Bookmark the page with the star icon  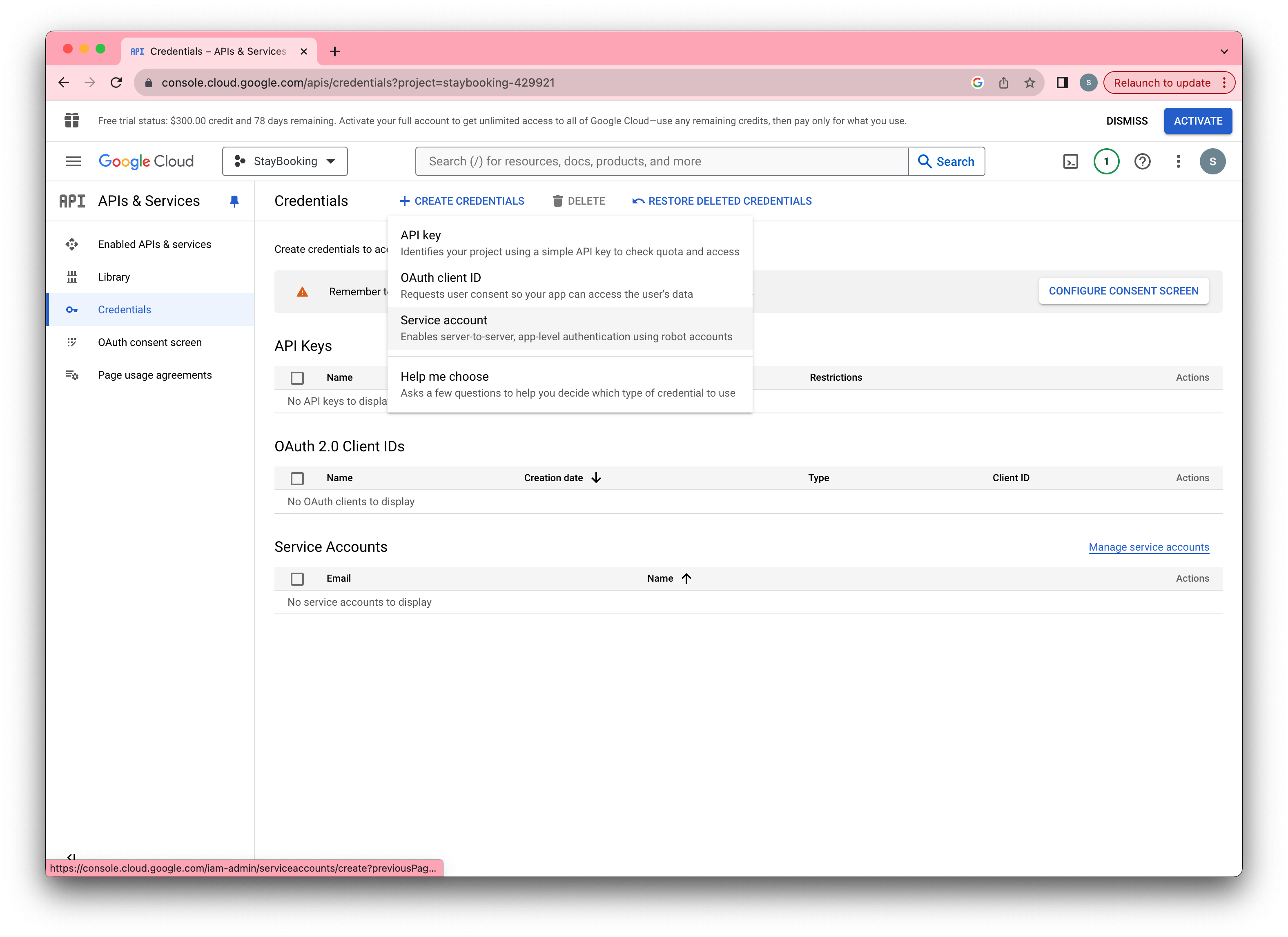click(1030, 83)
